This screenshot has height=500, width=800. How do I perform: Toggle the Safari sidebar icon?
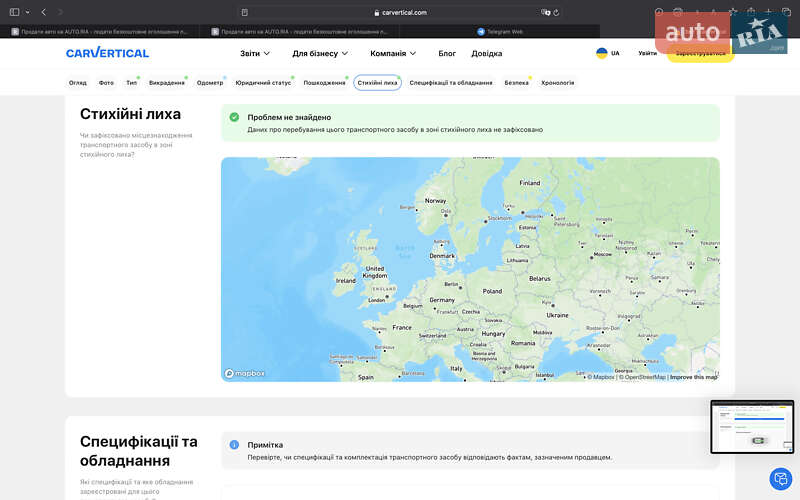[x=15, y=12]
